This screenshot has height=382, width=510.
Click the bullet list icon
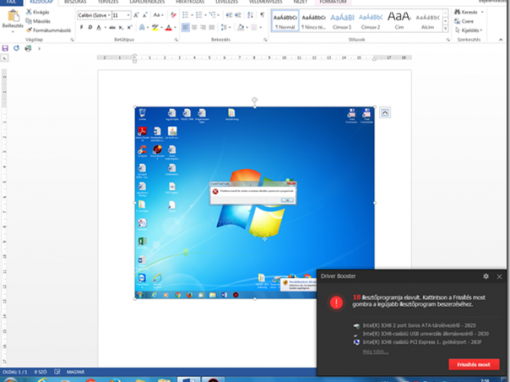(185, 15)
